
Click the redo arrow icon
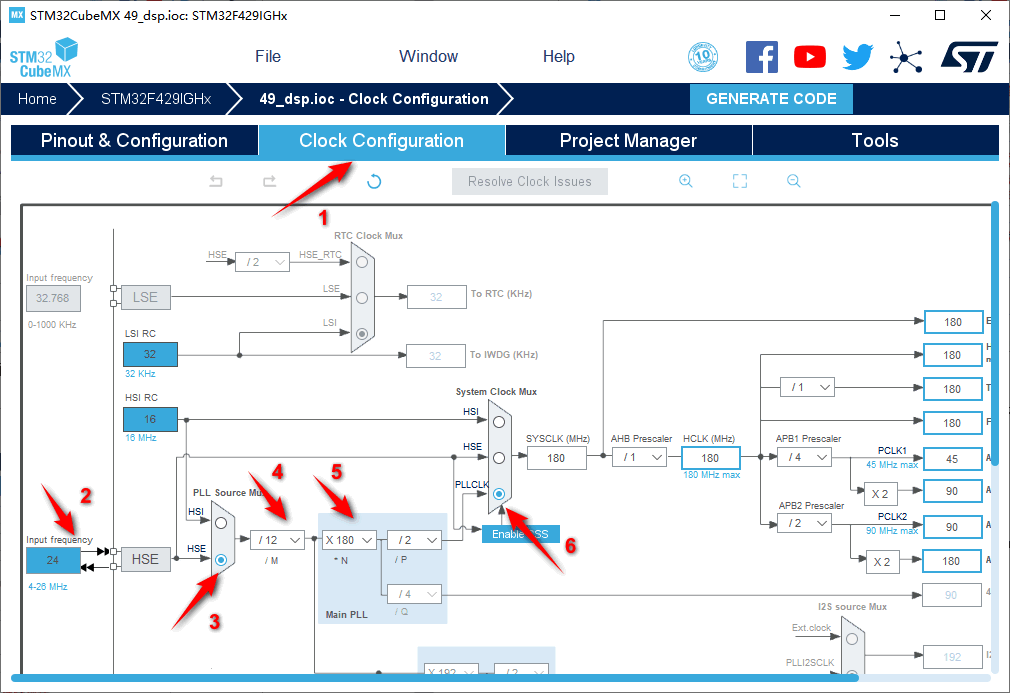pos(269,181)
